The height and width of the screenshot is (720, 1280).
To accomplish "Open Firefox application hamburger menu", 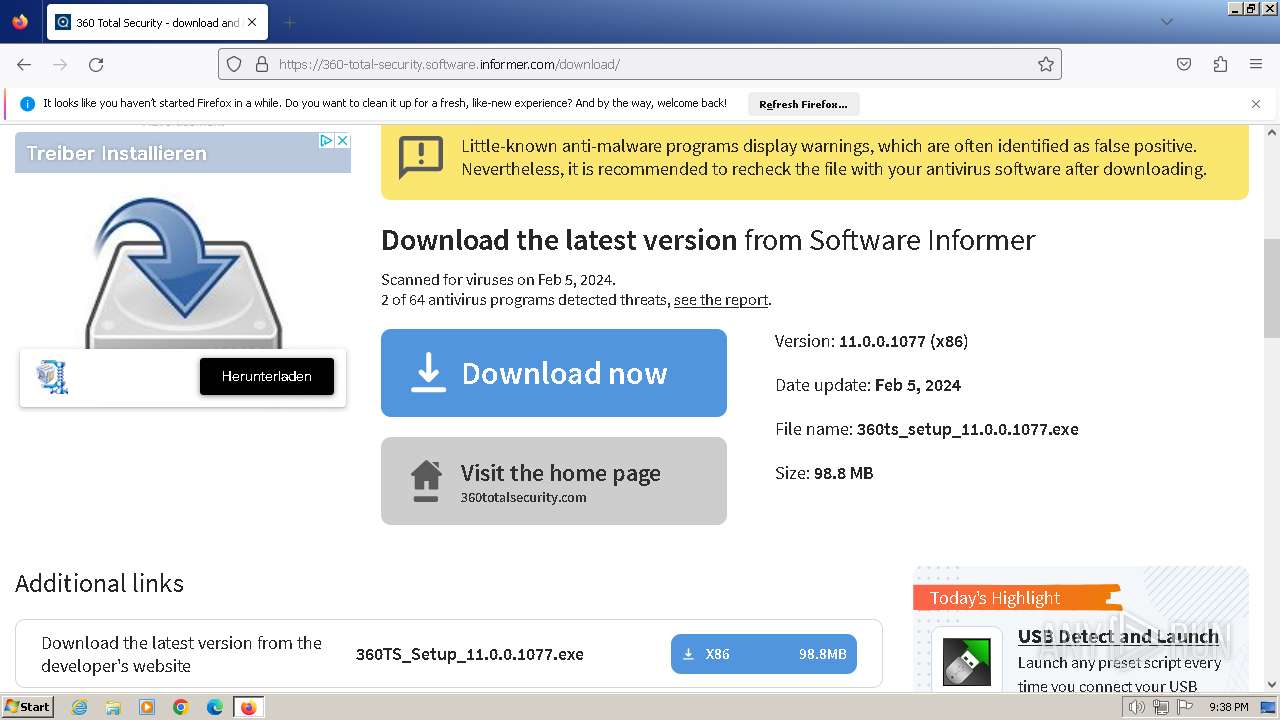I will point(1256,64).
